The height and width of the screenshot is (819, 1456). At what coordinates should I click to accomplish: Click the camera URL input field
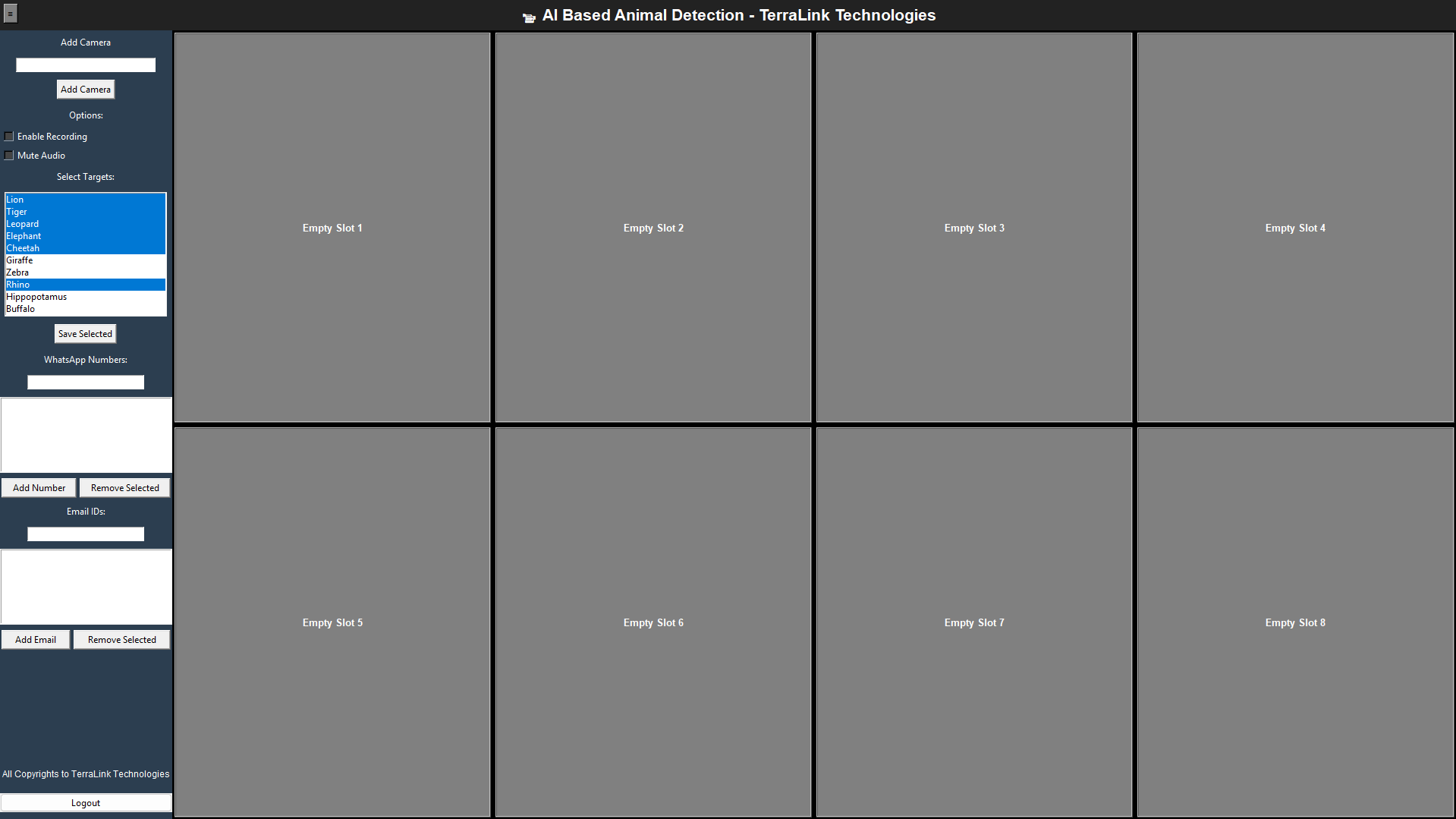(x=86, y=65)
